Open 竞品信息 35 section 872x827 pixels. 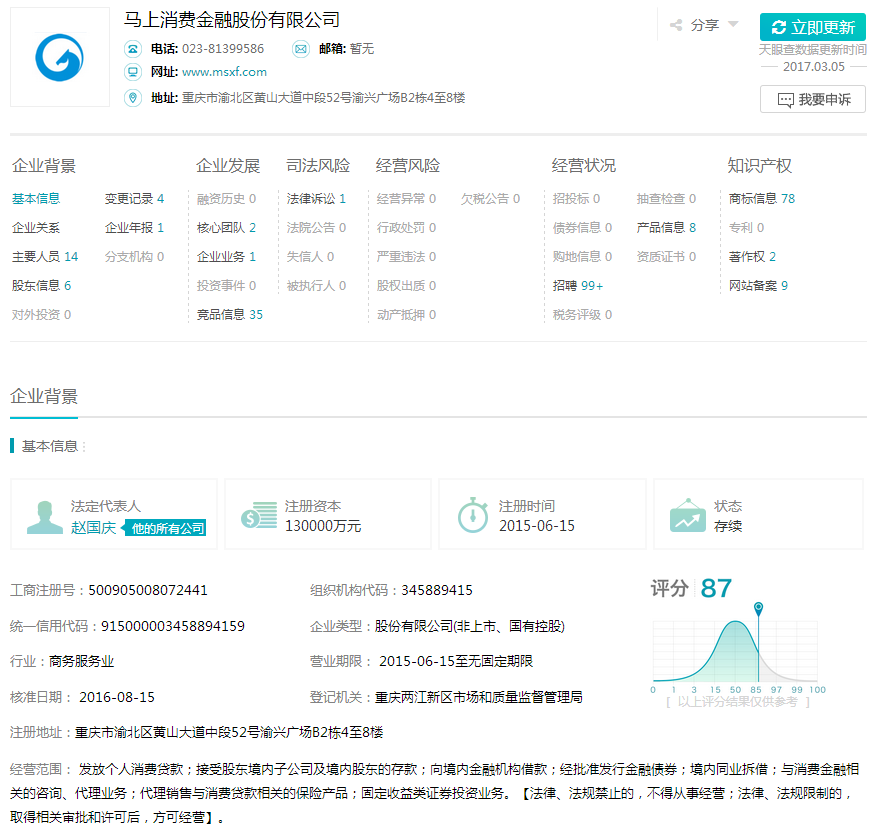pos(230,314)
